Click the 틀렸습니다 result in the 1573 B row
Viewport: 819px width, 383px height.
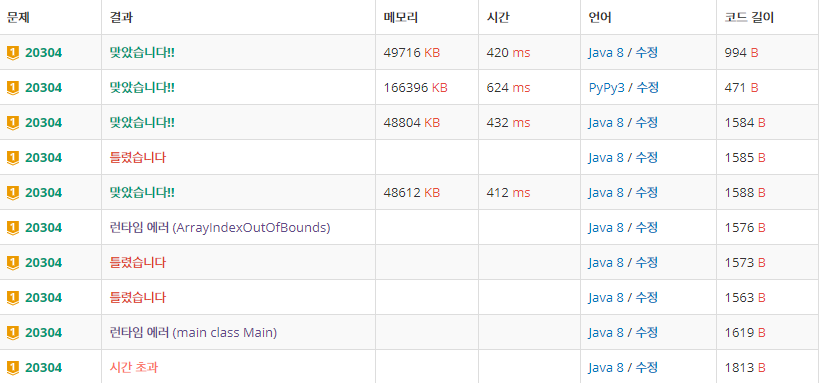(138, 262)
